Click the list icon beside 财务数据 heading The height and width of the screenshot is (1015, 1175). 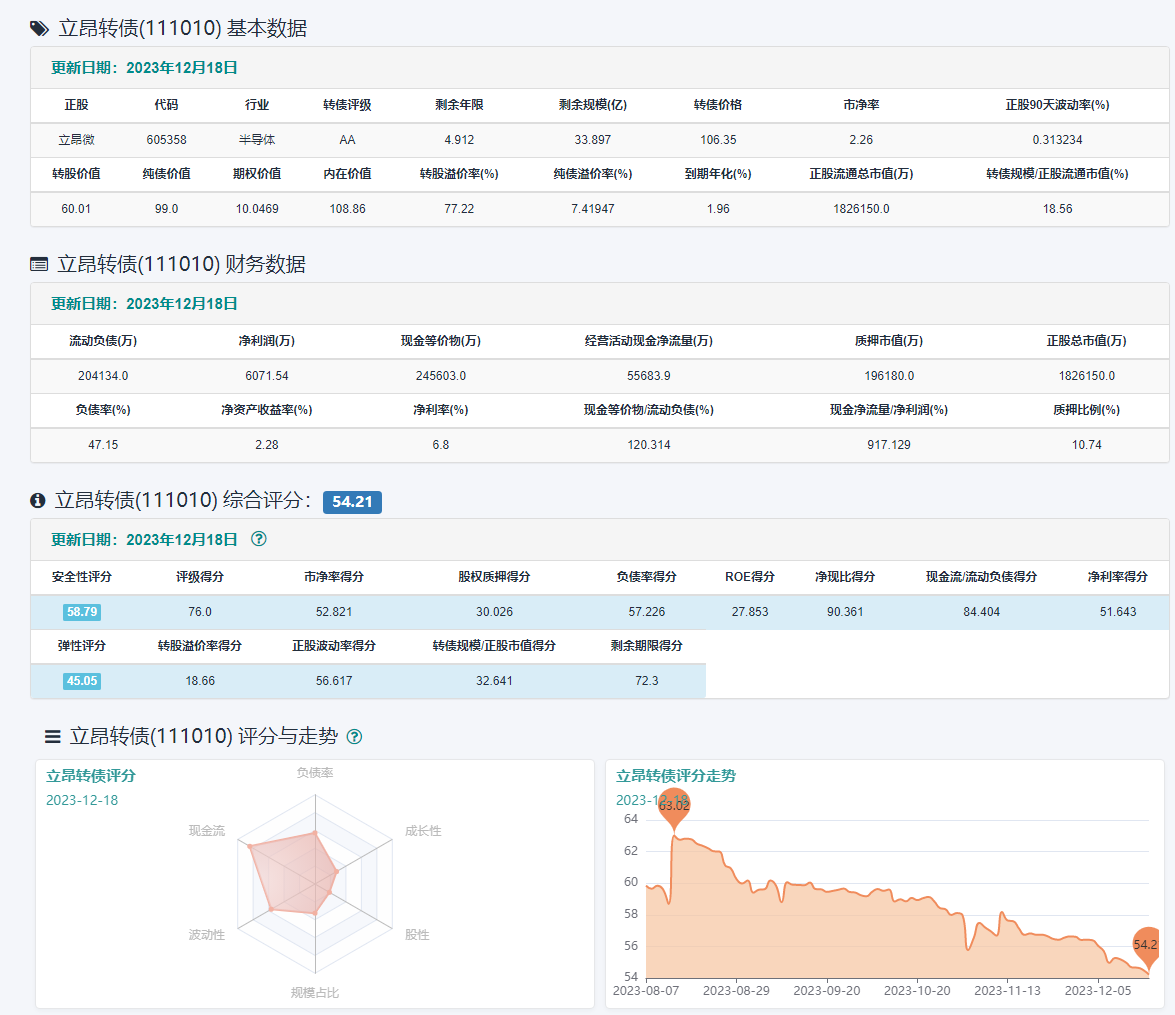(x=39, y=265)
